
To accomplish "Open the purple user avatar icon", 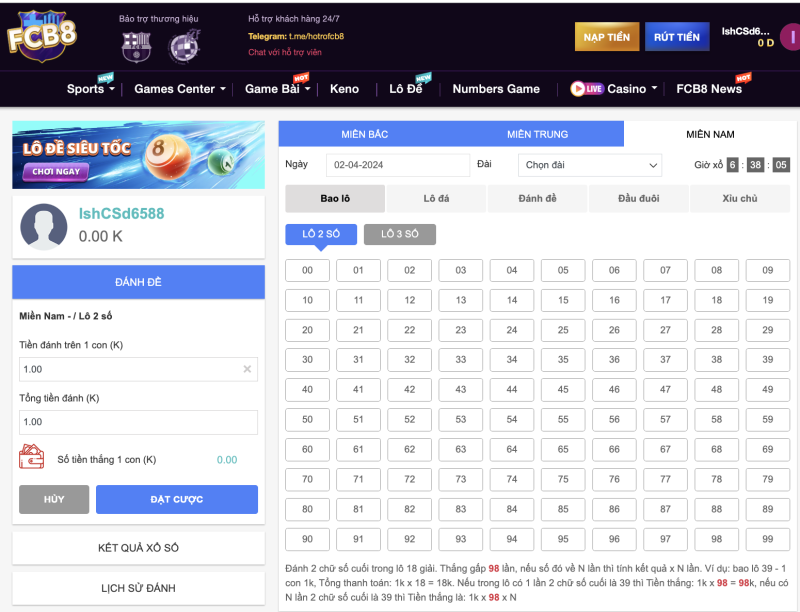I will [790, 37].
